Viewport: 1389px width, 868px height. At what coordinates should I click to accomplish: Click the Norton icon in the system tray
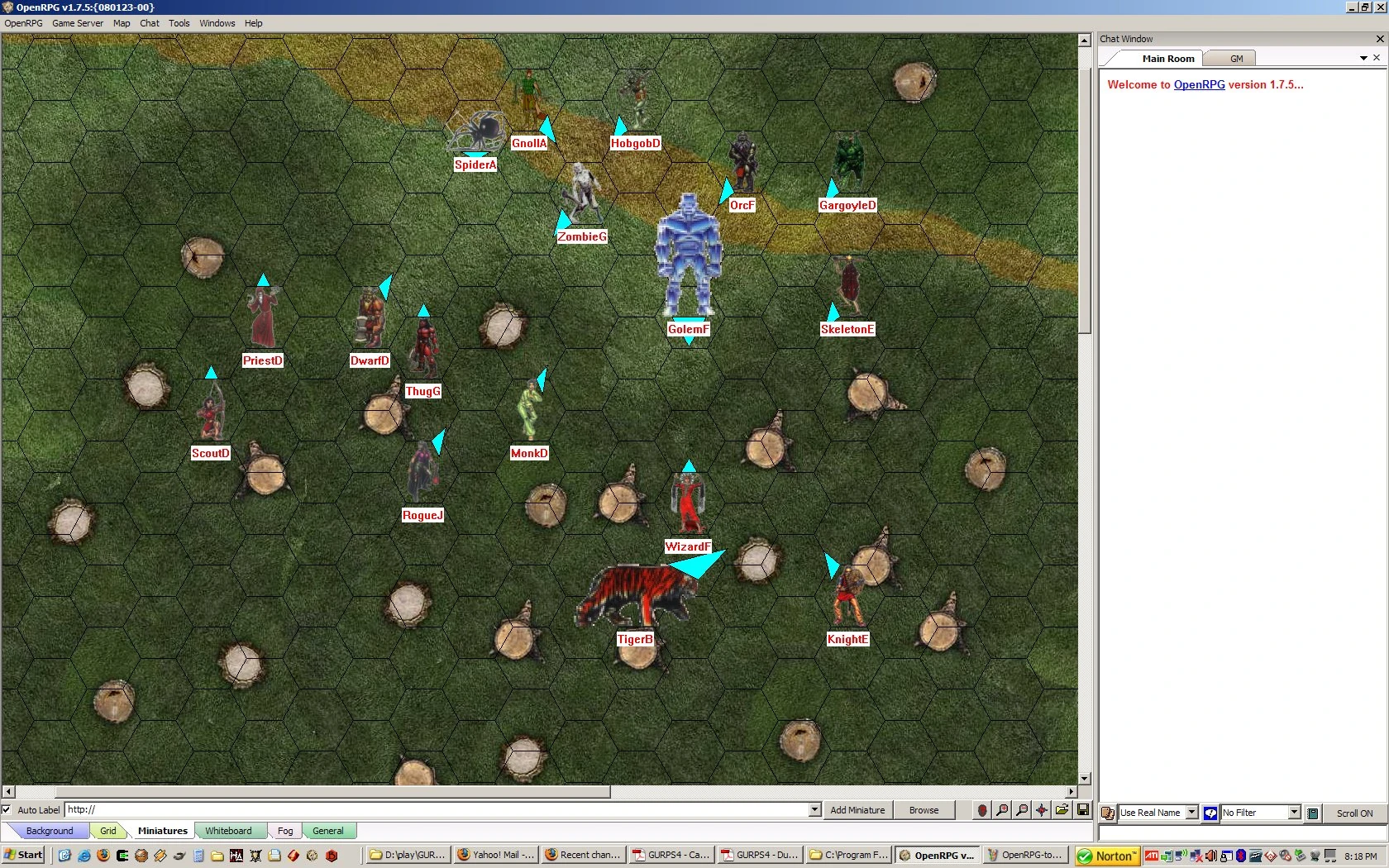1105,855
